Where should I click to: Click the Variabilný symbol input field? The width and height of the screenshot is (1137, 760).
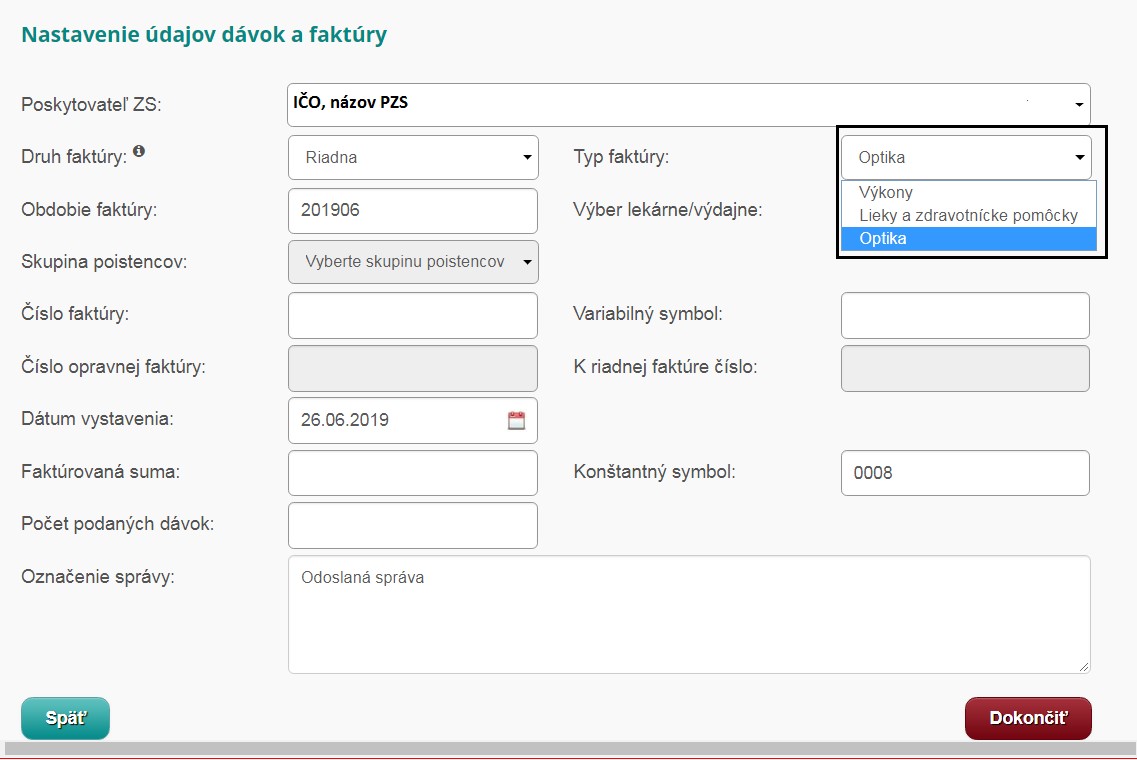(x=965, y=316)
